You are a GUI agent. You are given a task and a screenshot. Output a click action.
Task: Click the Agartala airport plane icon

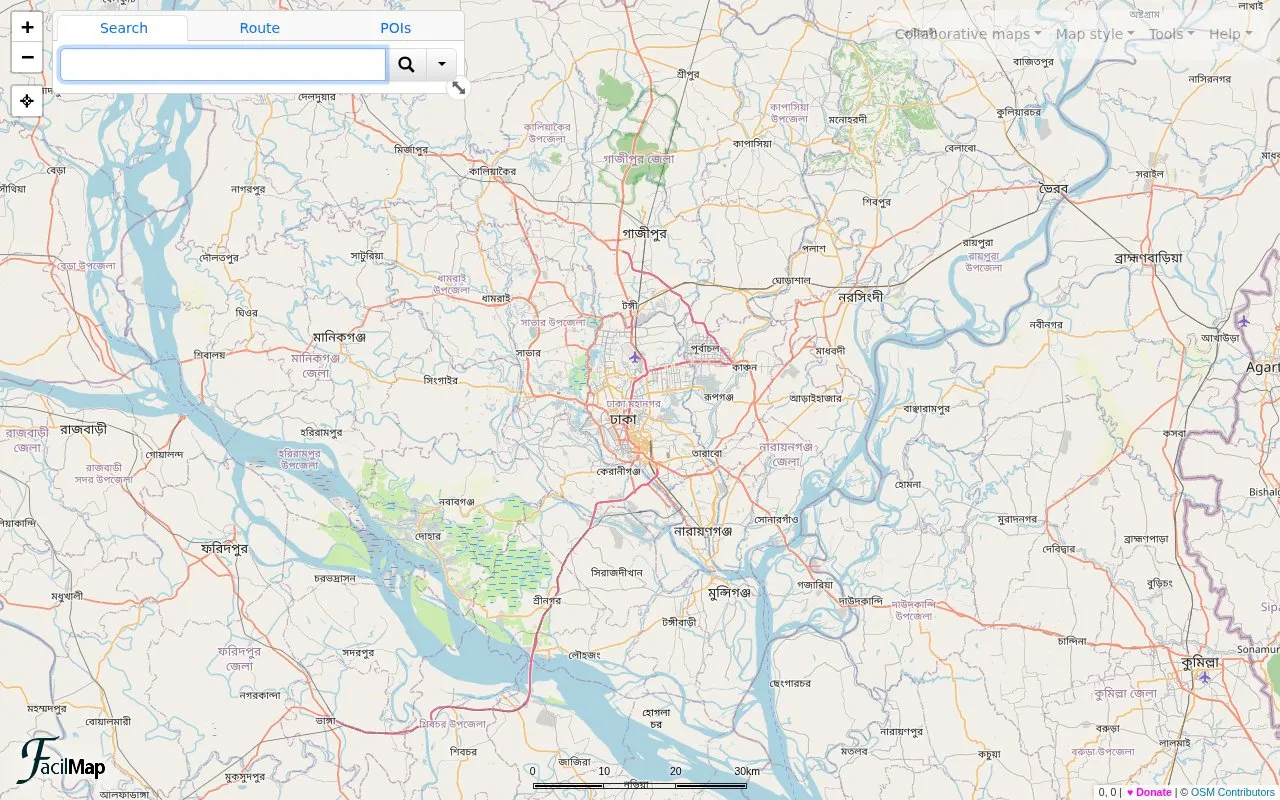[x=1244, y=321]
